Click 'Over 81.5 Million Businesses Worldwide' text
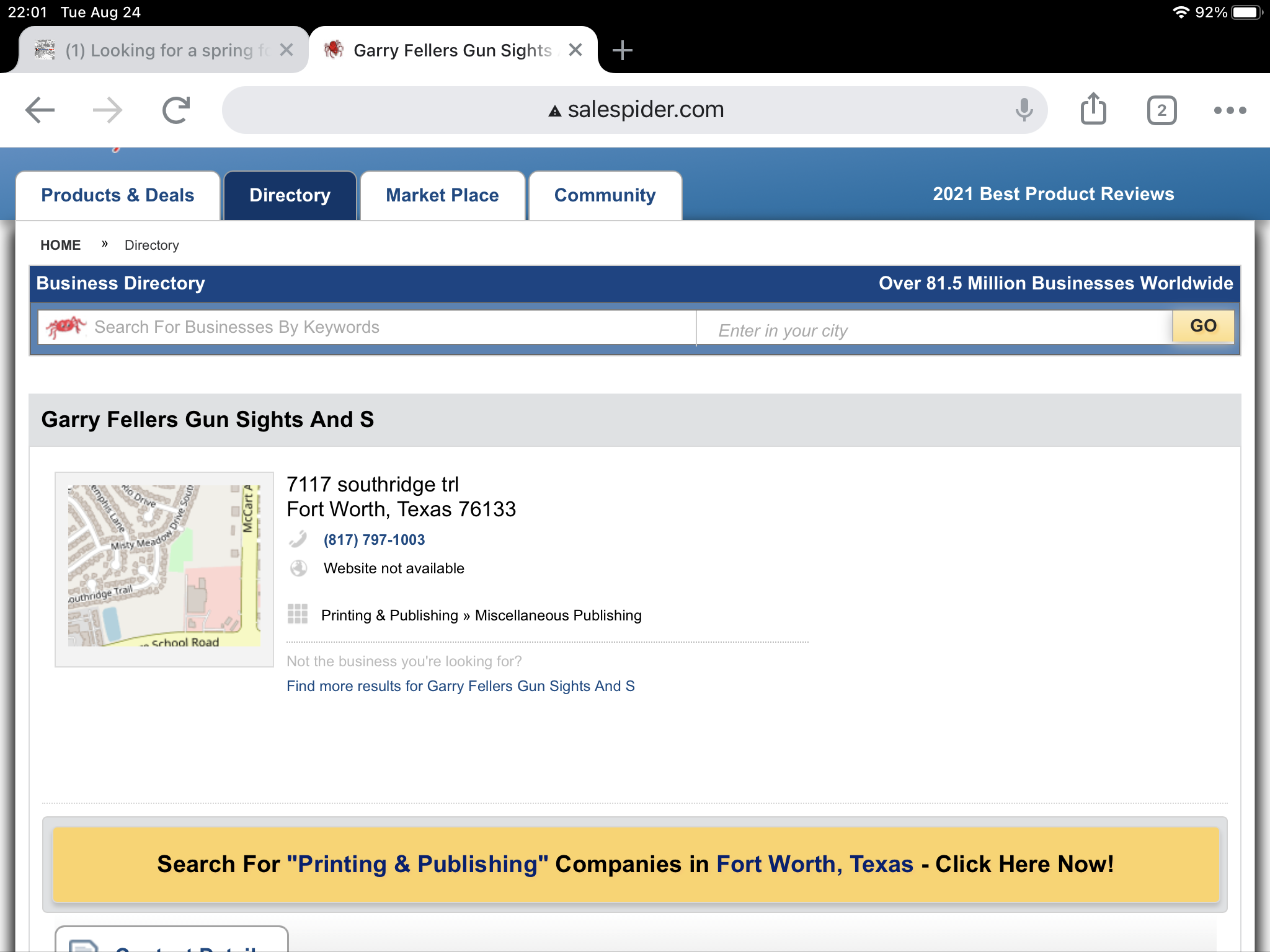Viewport: 1270px width, 952px height. click(x=1055, y=283)
